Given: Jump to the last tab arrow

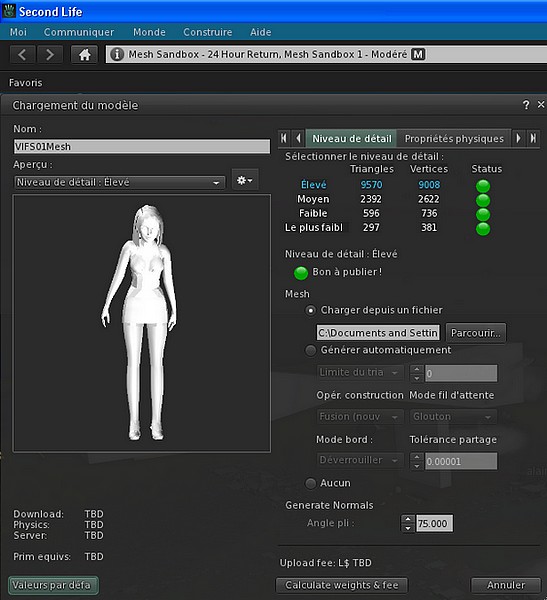Looking at the screenshot, I should point(533,138).
